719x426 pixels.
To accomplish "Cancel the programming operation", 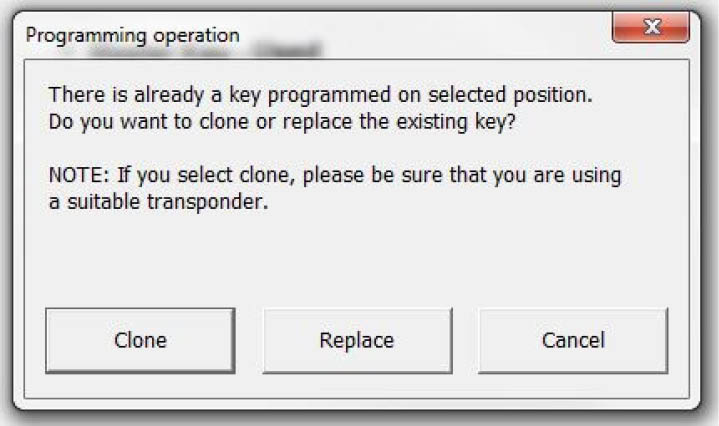I will 573,340.
